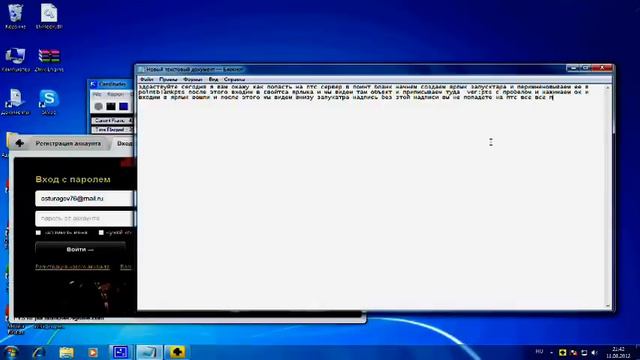Switch to the Notepad window on taskbar
Screen dimensions: 640x360
point(149,352)
